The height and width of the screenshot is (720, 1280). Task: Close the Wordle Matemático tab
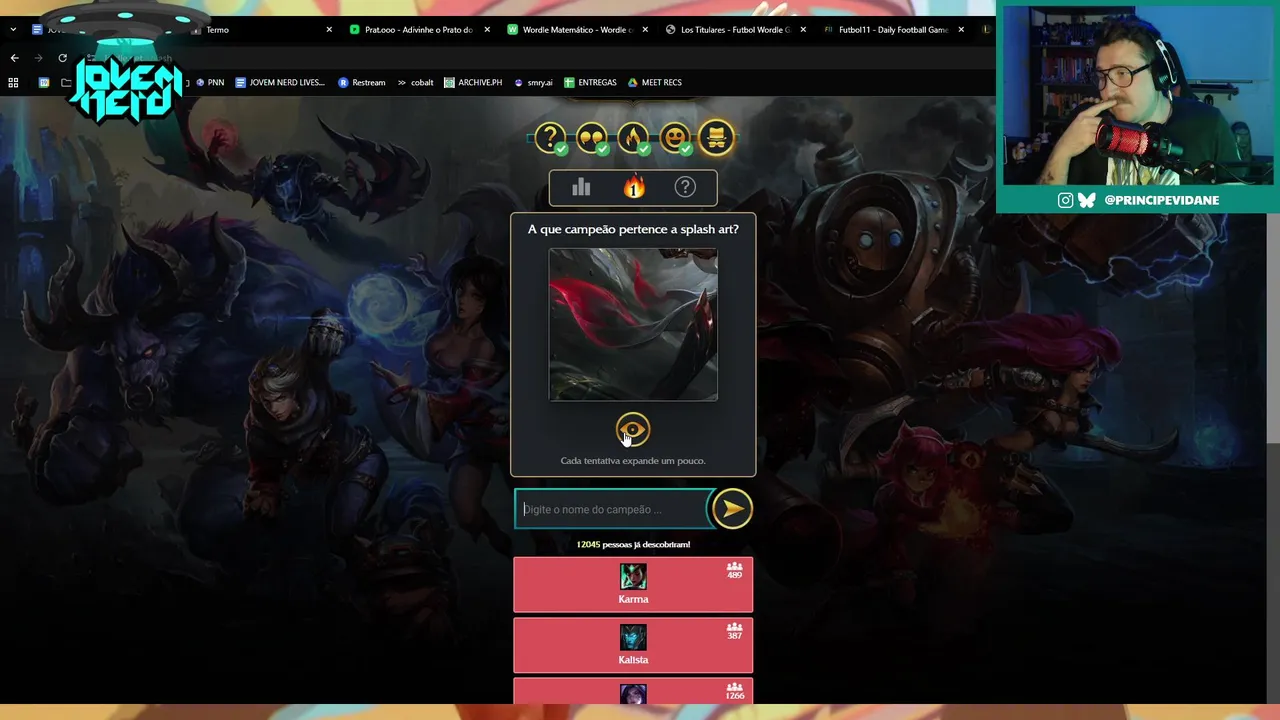tap(645, 30)
